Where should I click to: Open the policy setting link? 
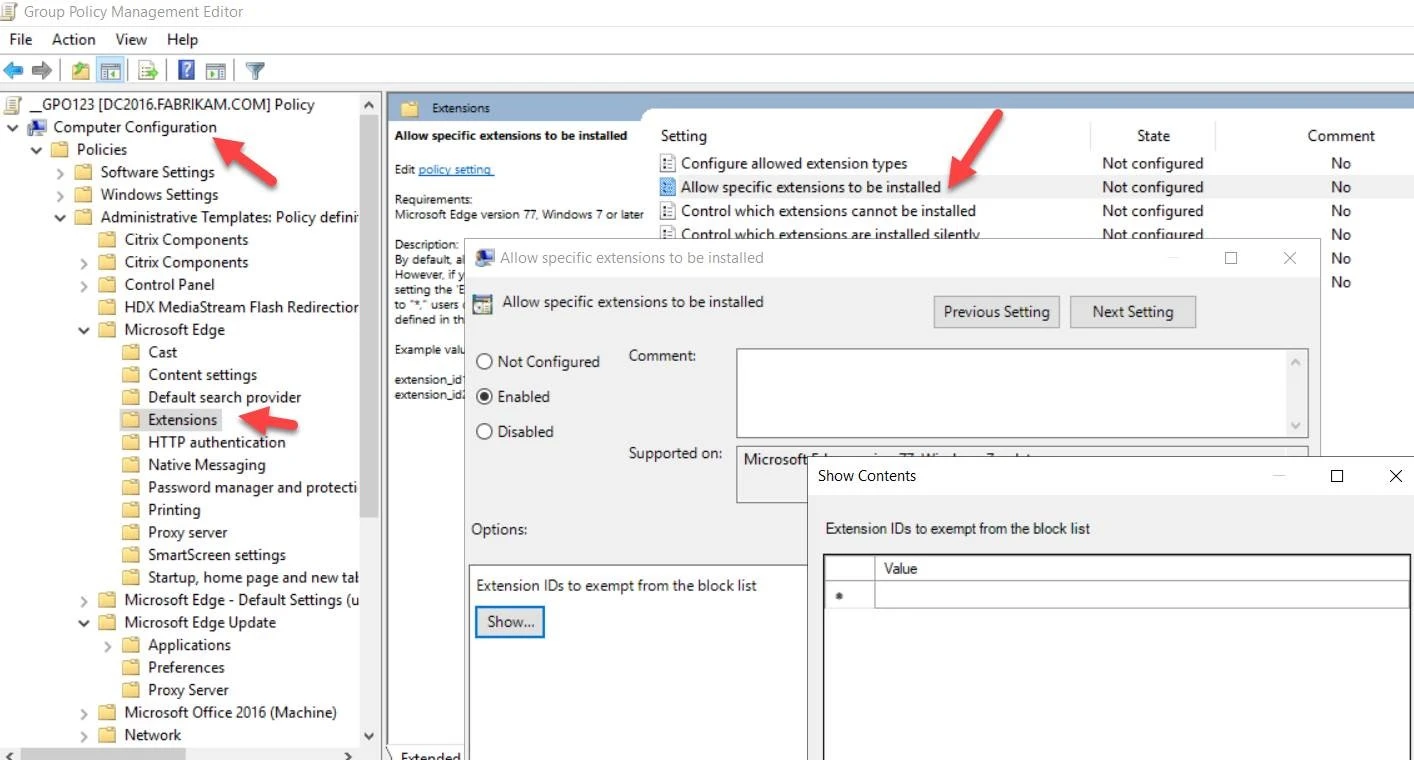[x=455, y=170]
